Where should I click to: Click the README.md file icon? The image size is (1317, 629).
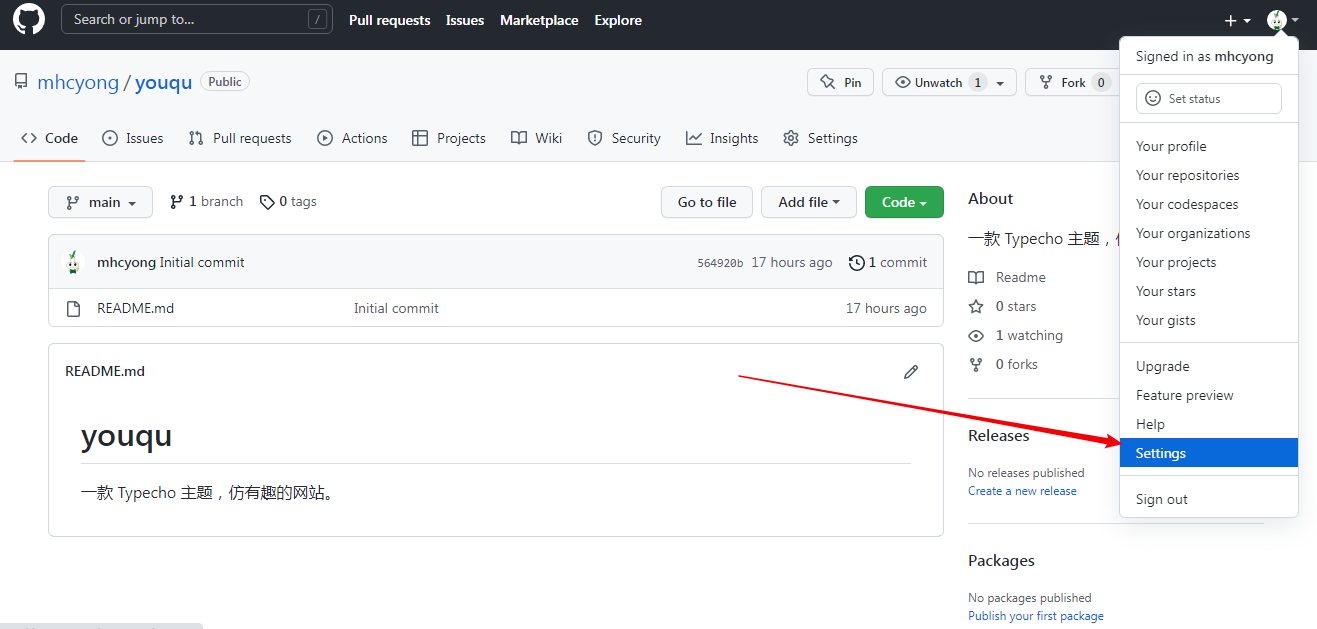pyautogui.click(x=73, y=309)
